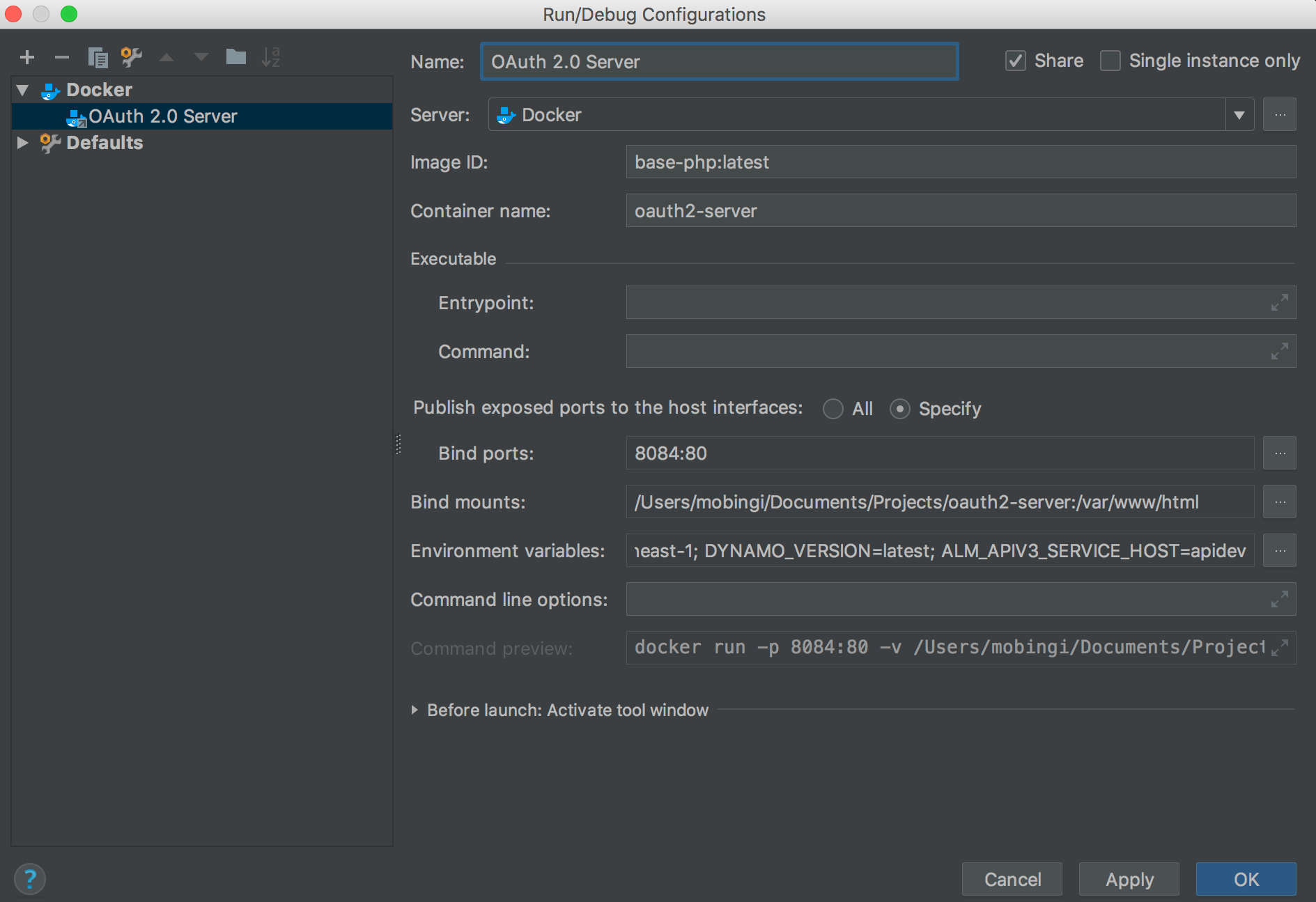Open the help question mark icon

[x=30, y=879]
